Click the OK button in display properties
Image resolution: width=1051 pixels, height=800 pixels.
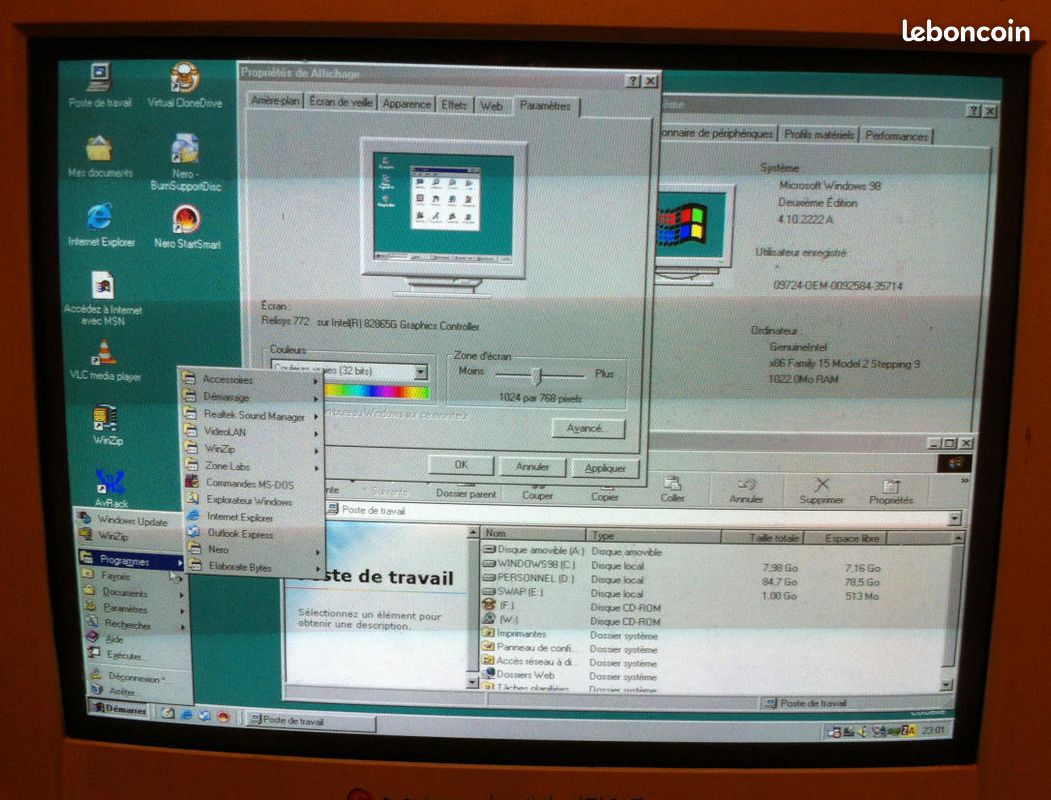point(461,464)
